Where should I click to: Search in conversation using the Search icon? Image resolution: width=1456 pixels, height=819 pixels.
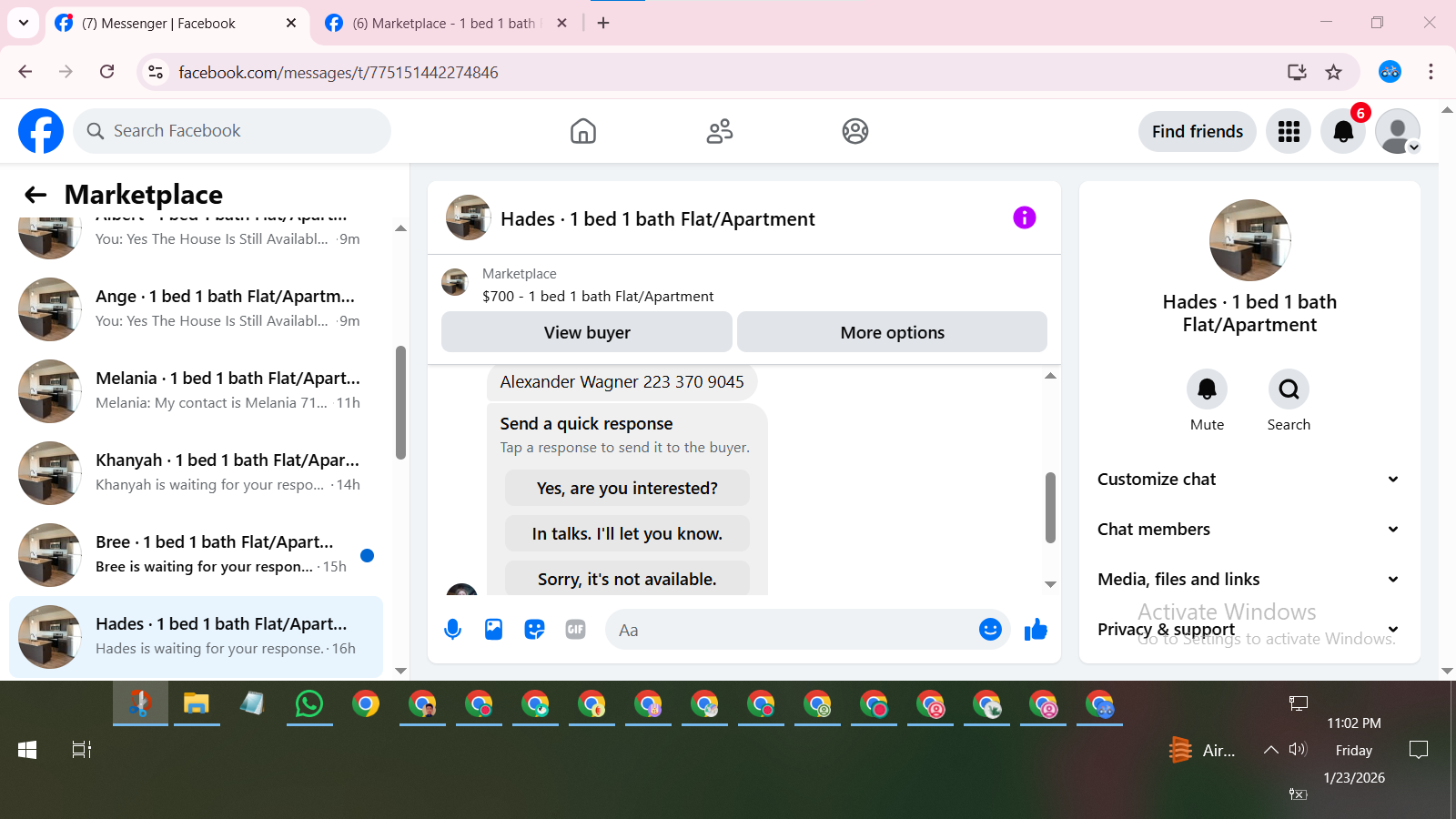pos(1289,389)
